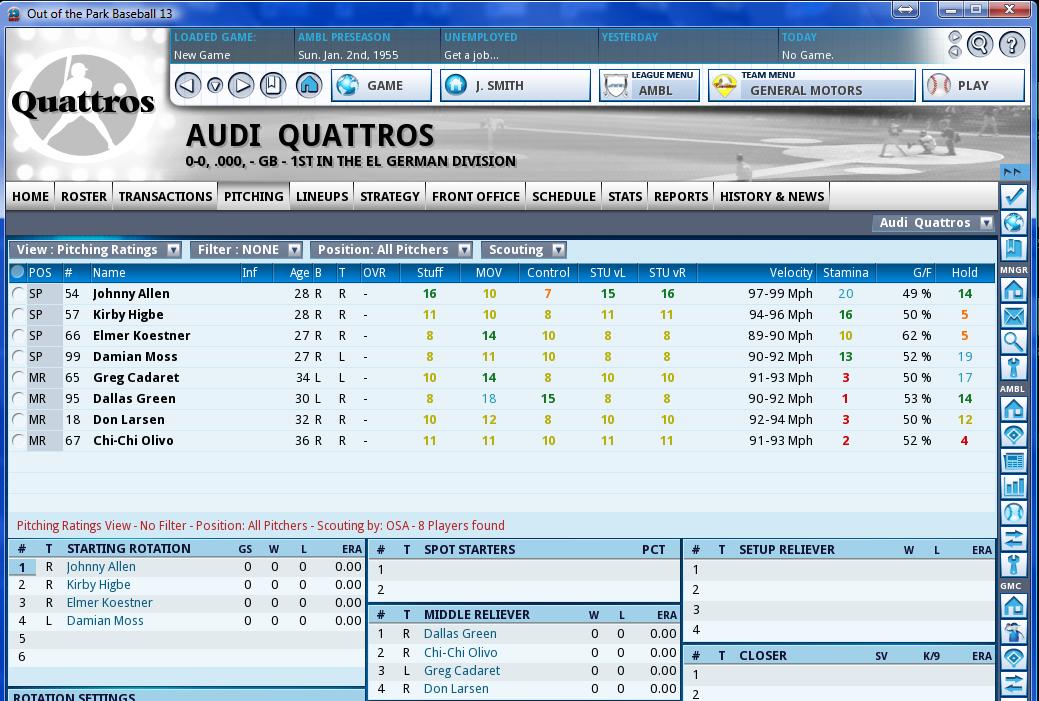Open the SCHEDULE tab
The image size is (1039, 701).
564,196
